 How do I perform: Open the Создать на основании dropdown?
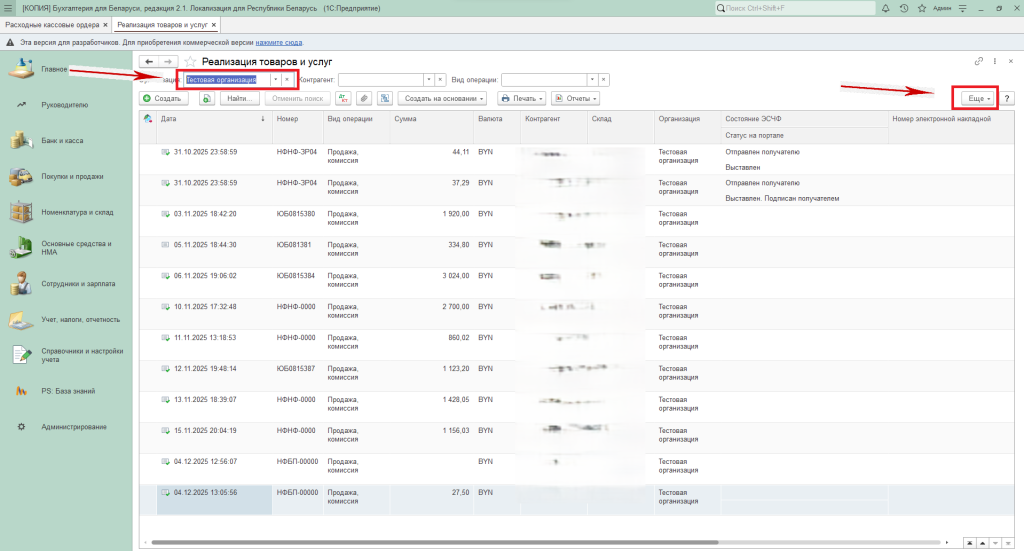coord(442,99)
